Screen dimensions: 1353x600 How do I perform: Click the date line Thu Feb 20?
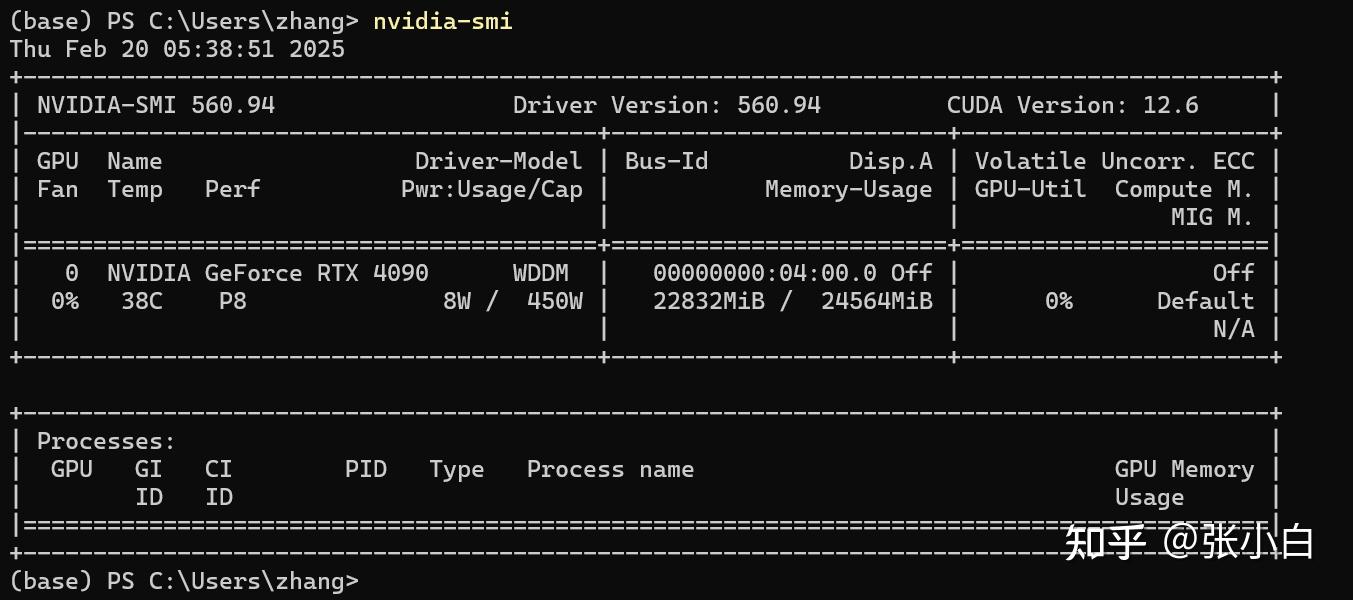coord(177,49)
